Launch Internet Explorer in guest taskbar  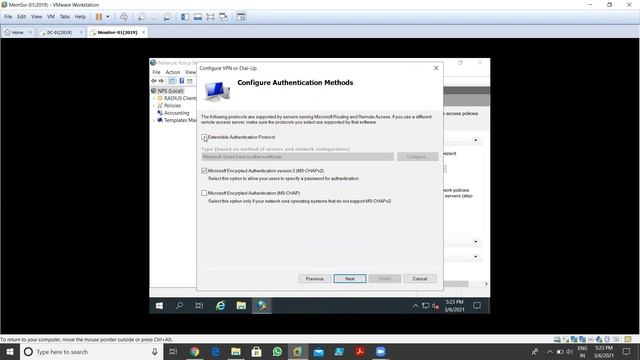[x=220, y=305]
